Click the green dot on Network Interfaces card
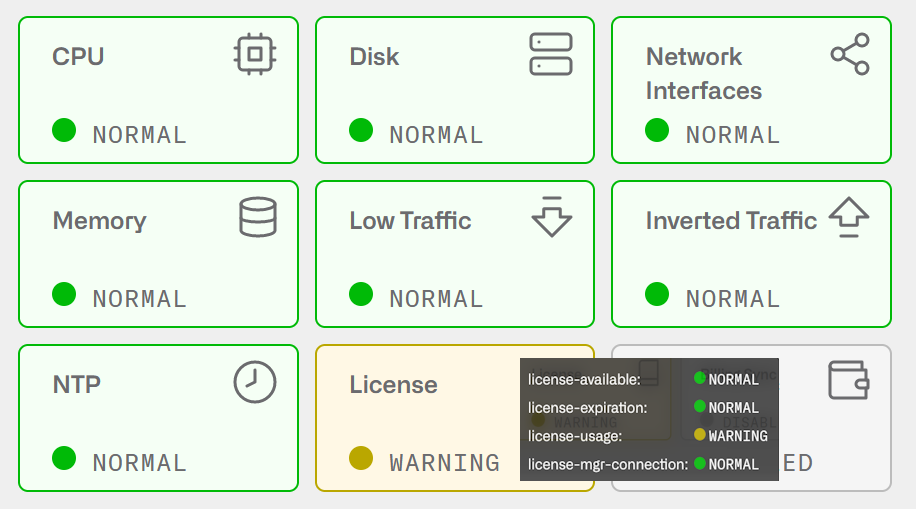This screenshot has width=916, height=509. pyautogui.click(x=657, y=130)
